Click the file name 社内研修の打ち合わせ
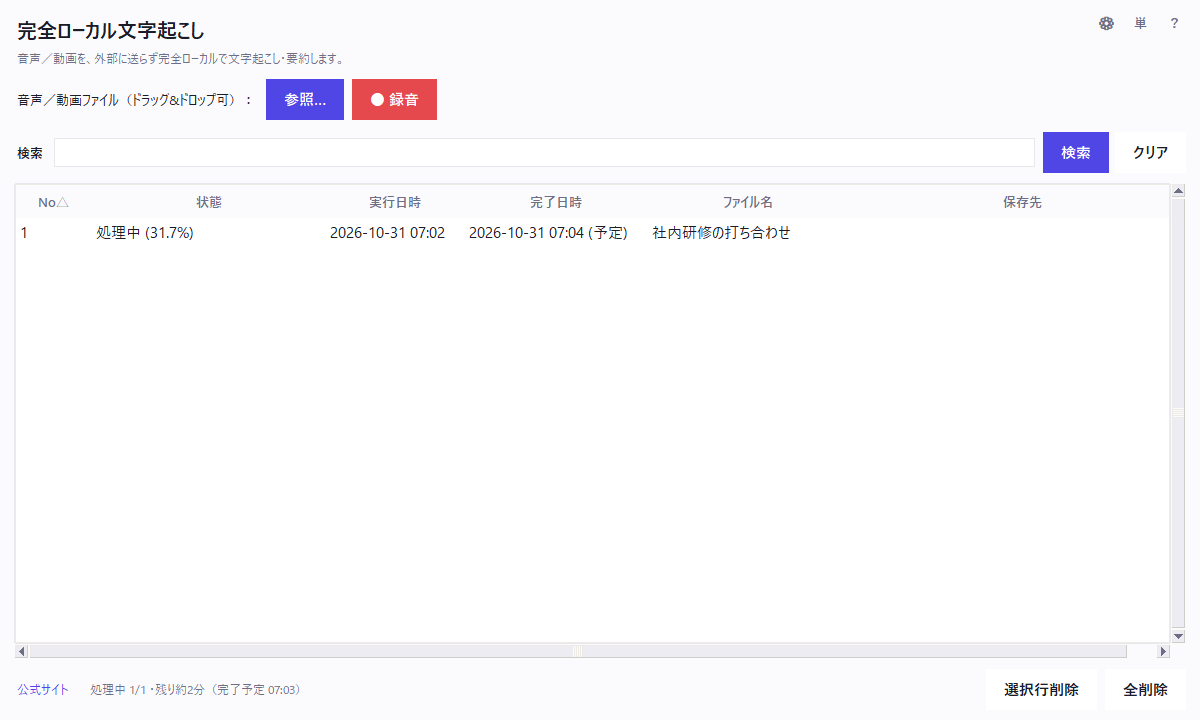Image resolution: width=1200 pixels, height=720 pixels. coord(722,233)
